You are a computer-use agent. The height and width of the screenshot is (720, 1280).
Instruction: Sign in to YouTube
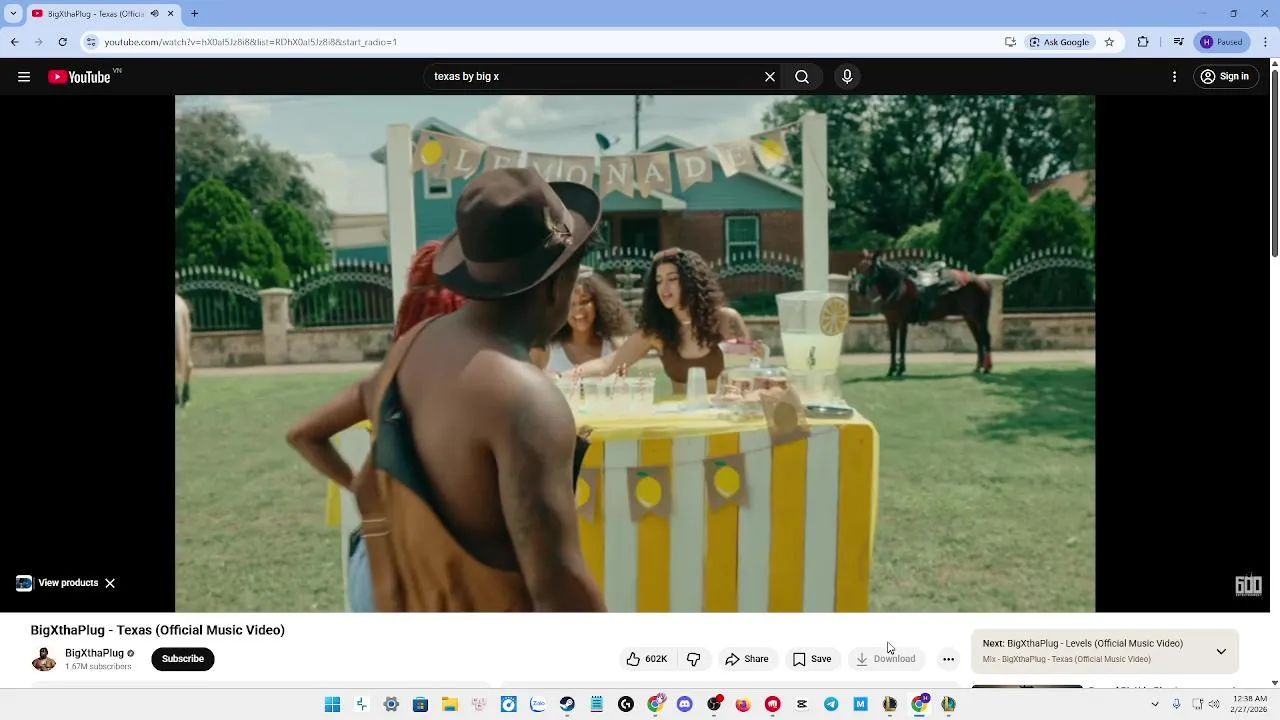[x=1225, y=77]
